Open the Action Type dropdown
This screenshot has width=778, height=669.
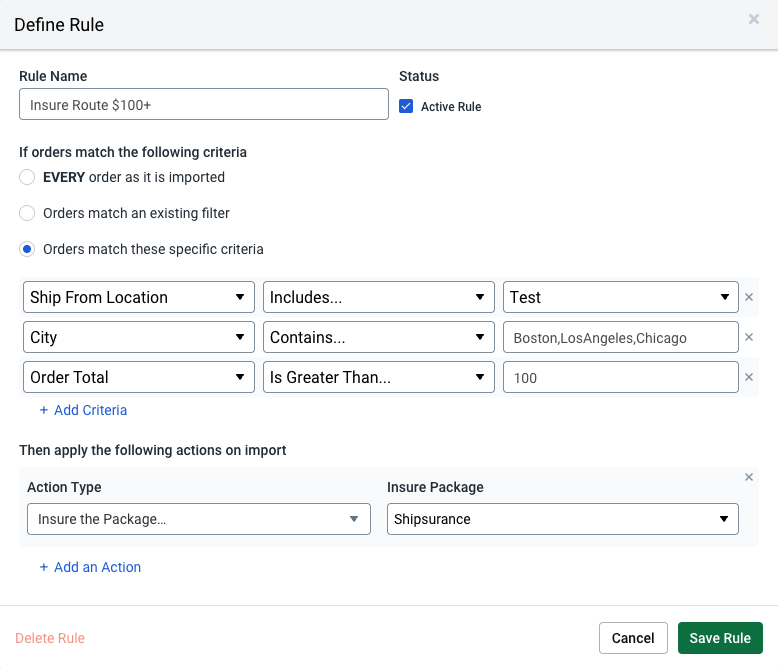199,519
